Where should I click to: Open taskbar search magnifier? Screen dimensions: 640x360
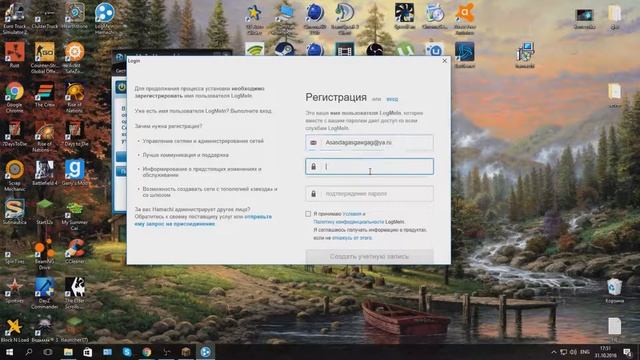(x=29, y=352)
